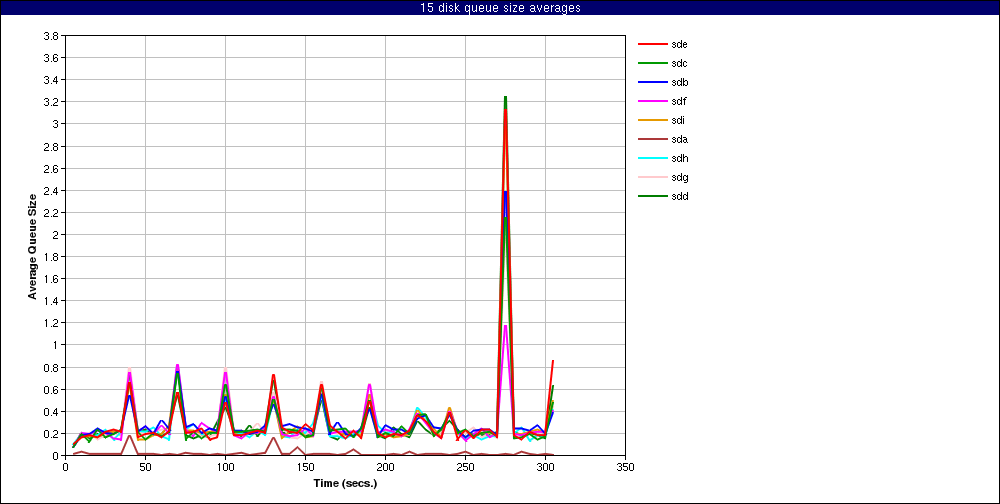1000x504 pixels.
Task: Select the 'sdd' legend label
Action: [679, 196]
